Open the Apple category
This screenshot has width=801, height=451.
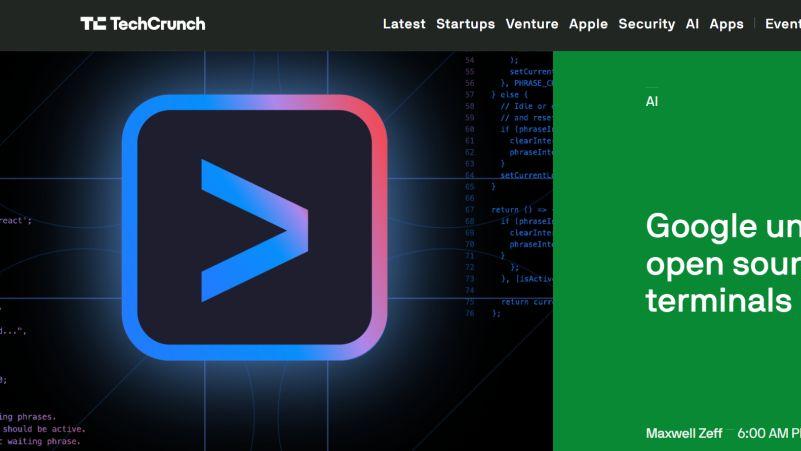[588, 24]
